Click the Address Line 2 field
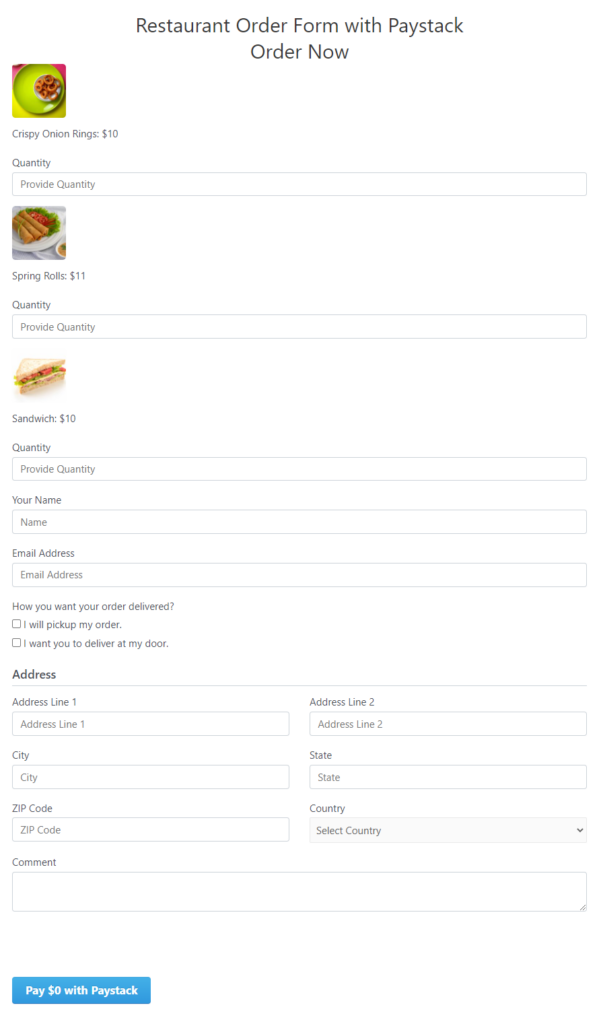This screenshot has height=1024, width=601. tap(448, 724)
